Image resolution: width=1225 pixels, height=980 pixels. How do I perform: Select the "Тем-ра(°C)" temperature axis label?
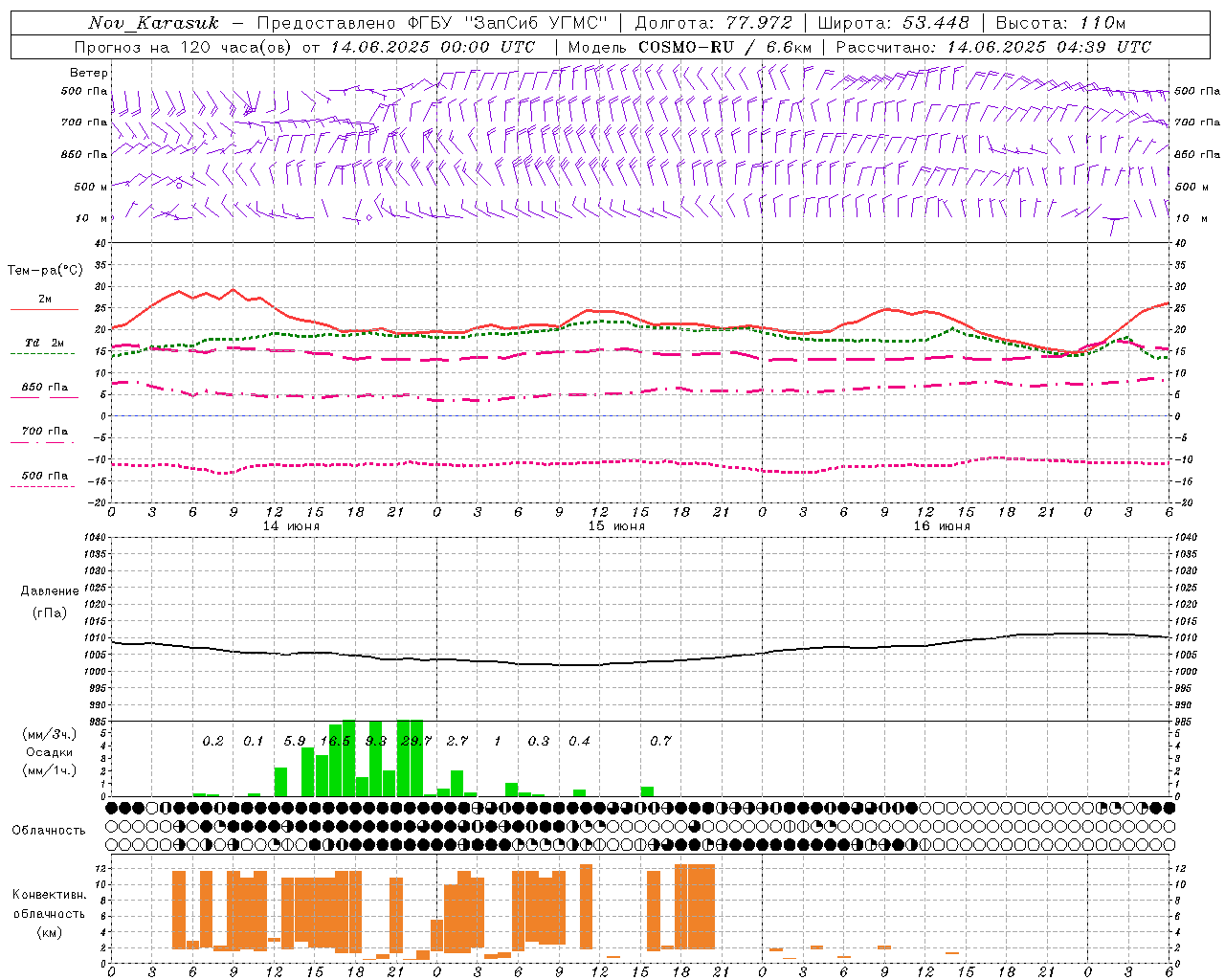(45, 271)
